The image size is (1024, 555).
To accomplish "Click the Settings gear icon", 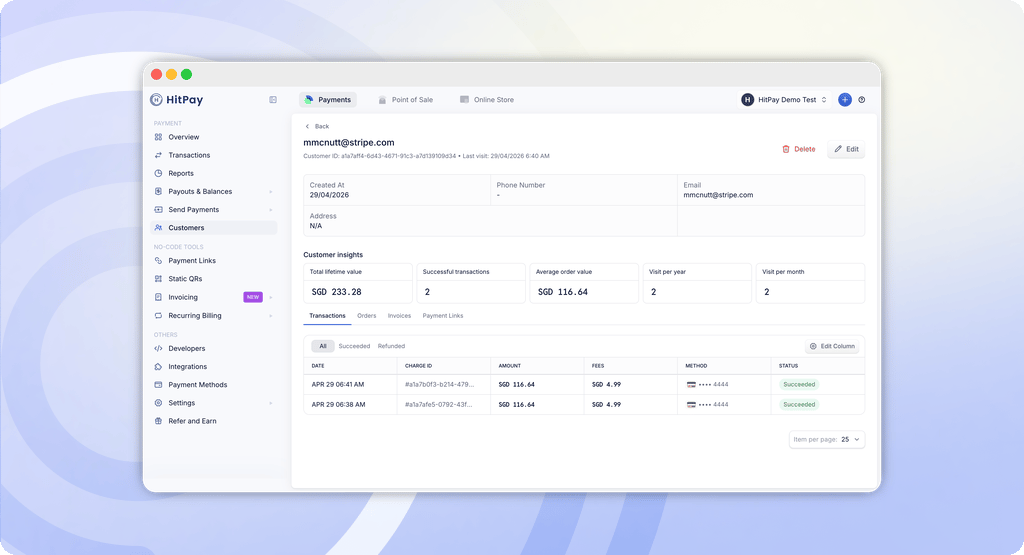I will [x=158, y=403].
